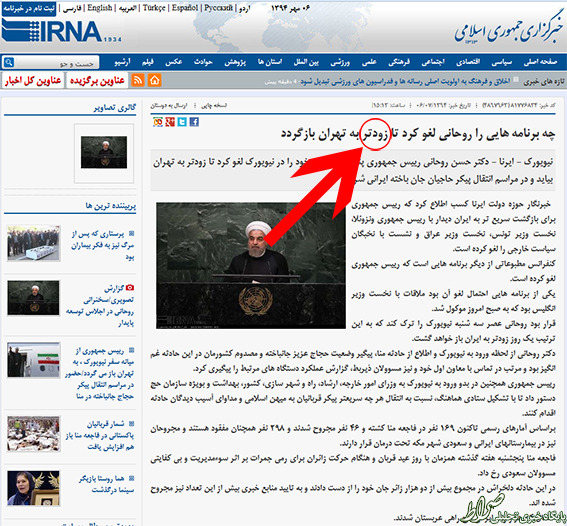Open the اقتصادی section
The width and height of the screenshot is (567, 526).
pos(468,62)
